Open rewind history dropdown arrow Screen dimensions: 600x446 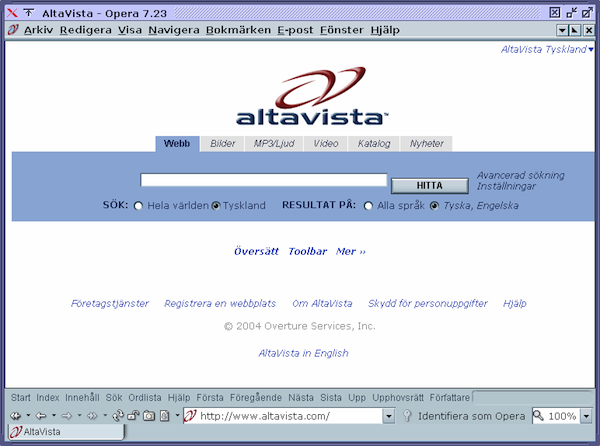(x=28, y=415)
